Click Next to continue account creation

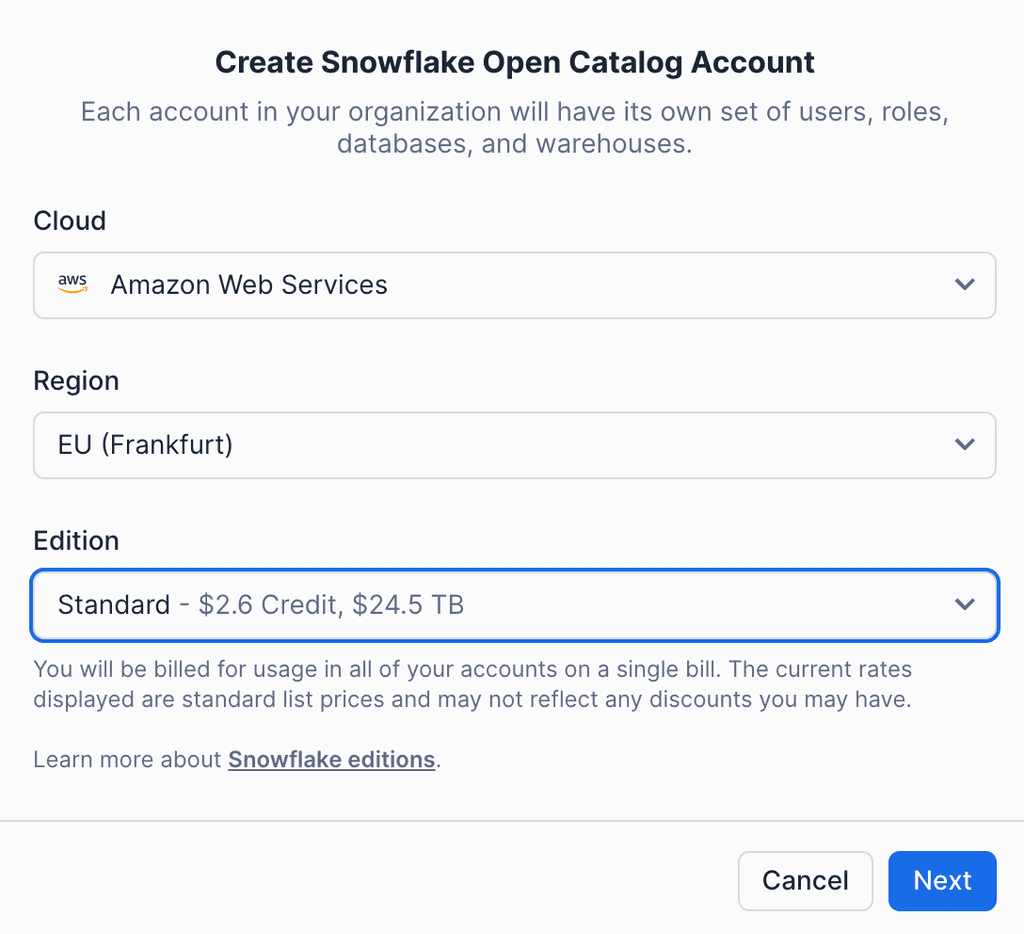click(x=941, y=881)
